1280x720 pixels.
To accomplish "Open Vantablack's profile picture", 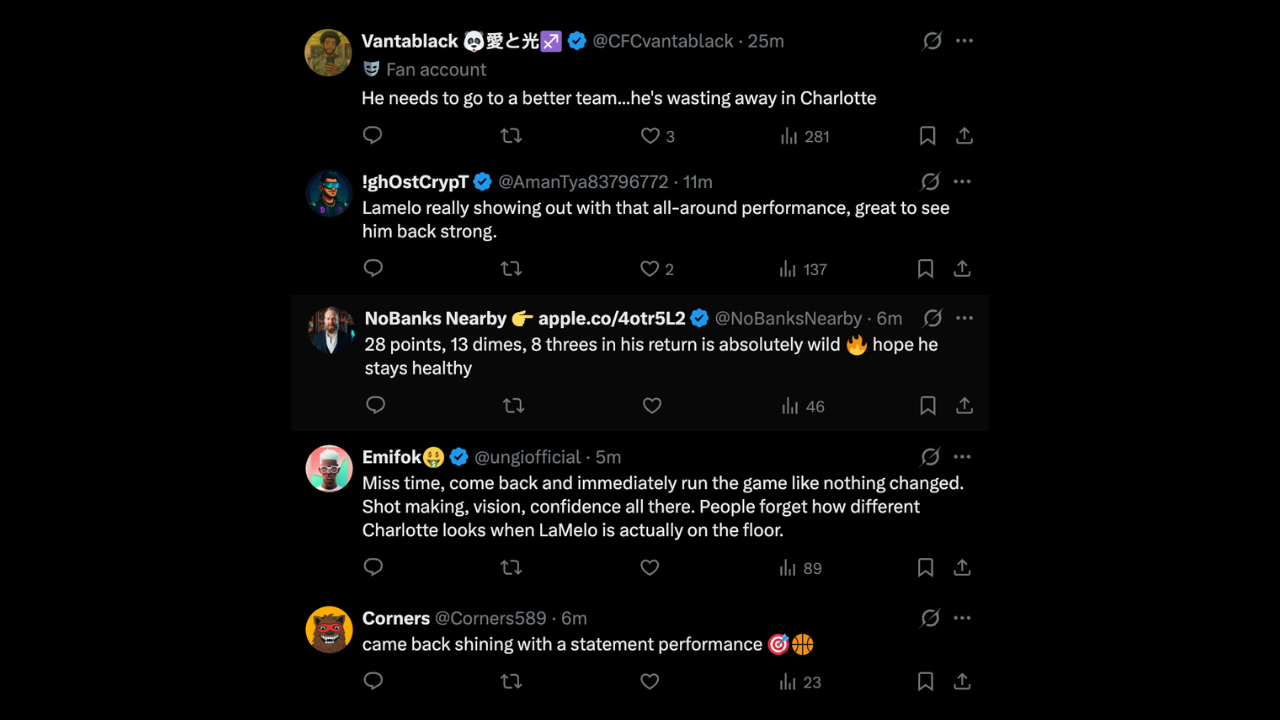I will 329,52.
